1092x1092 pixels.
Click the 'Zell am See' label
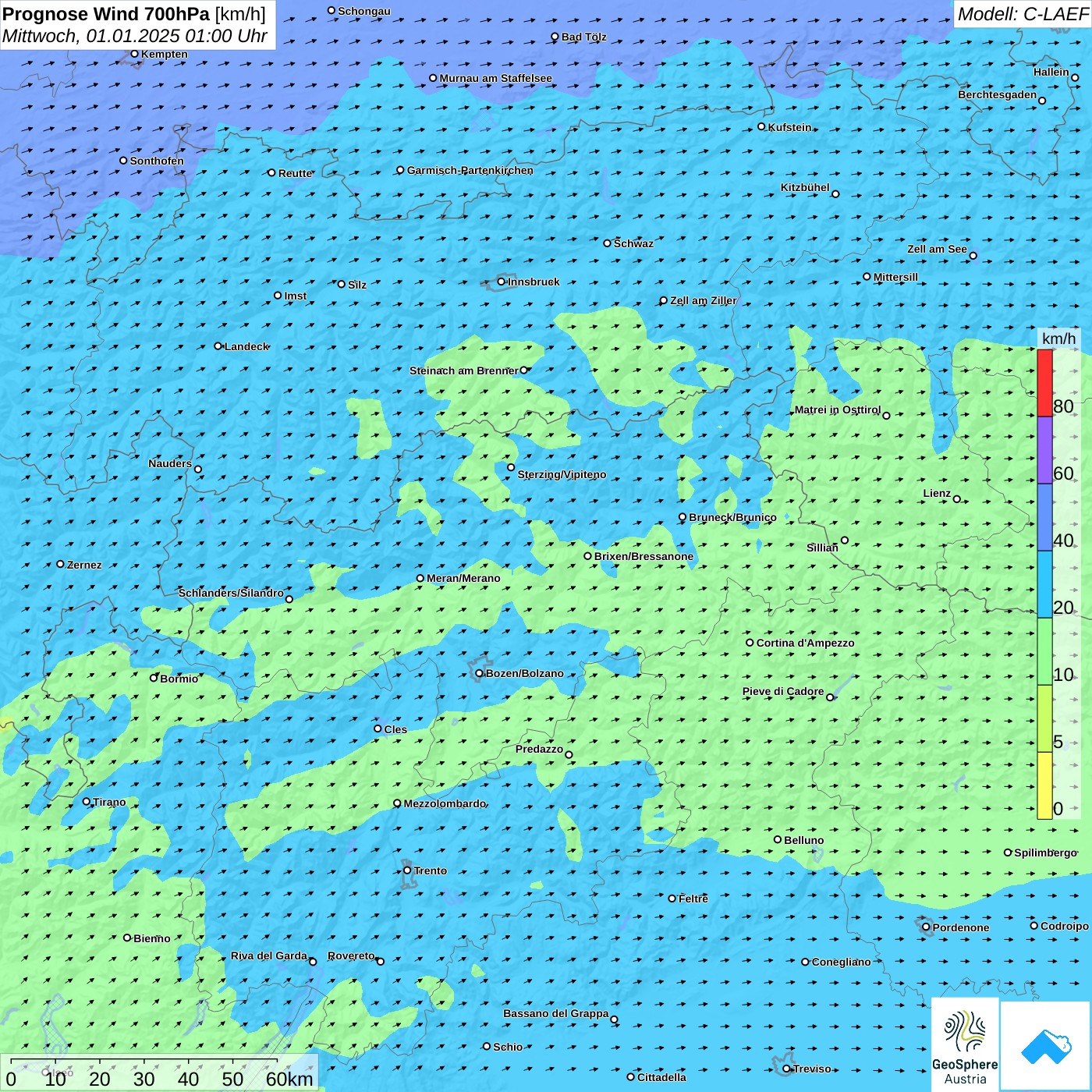click(x=937, y=249)
